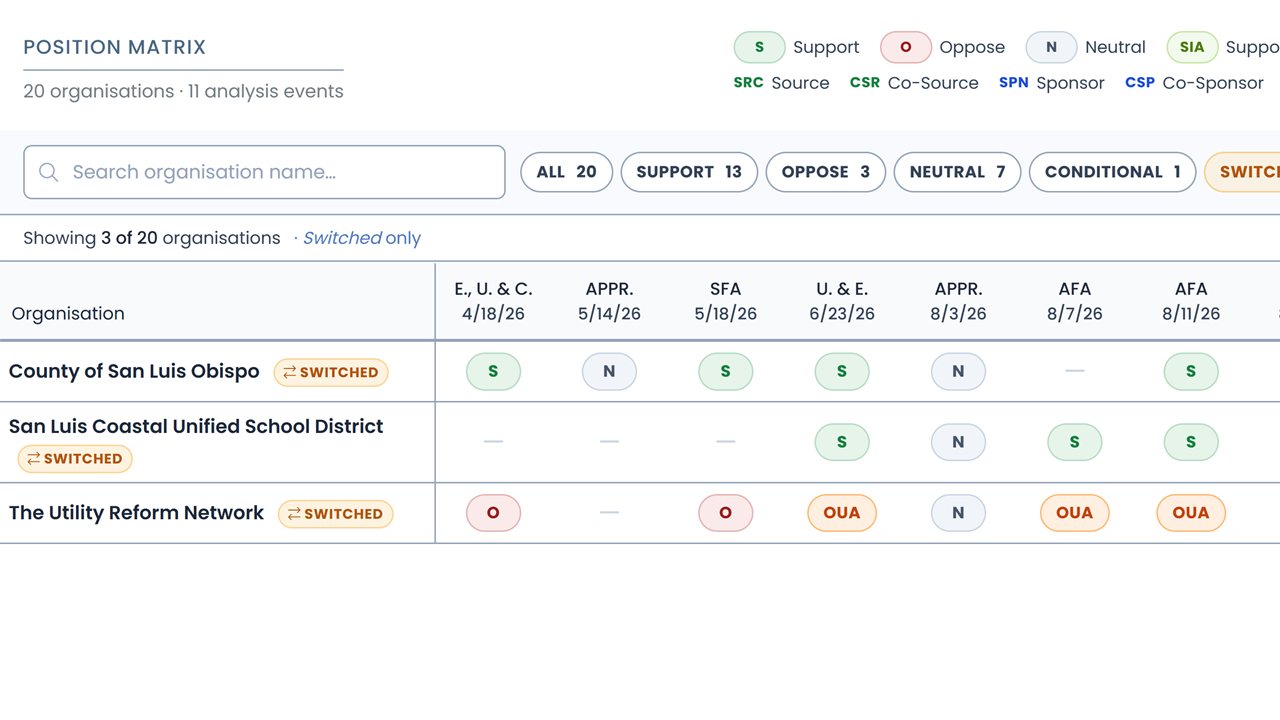Click County's S badge under 6/23/26
Screen dimensions: 1280x720
[x=842, y=372]
